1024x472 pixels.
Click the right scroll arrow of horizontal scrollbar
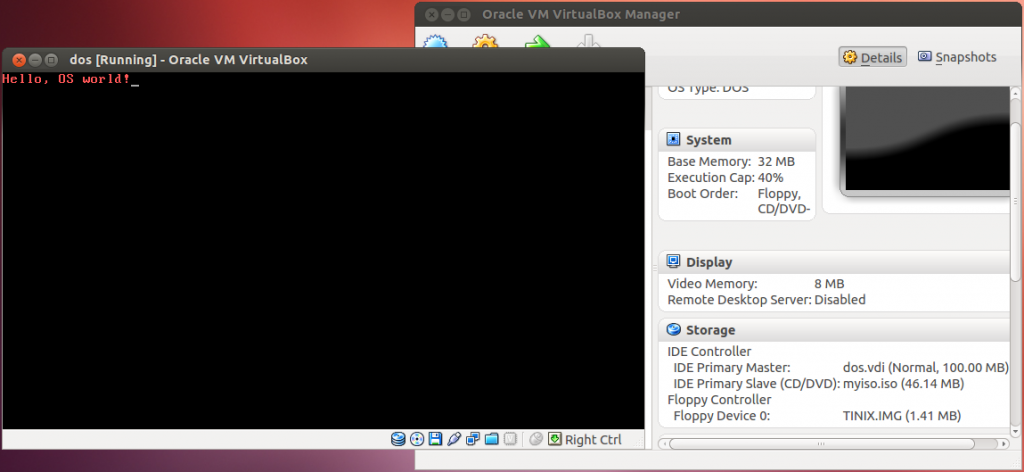pos(1004,444)
